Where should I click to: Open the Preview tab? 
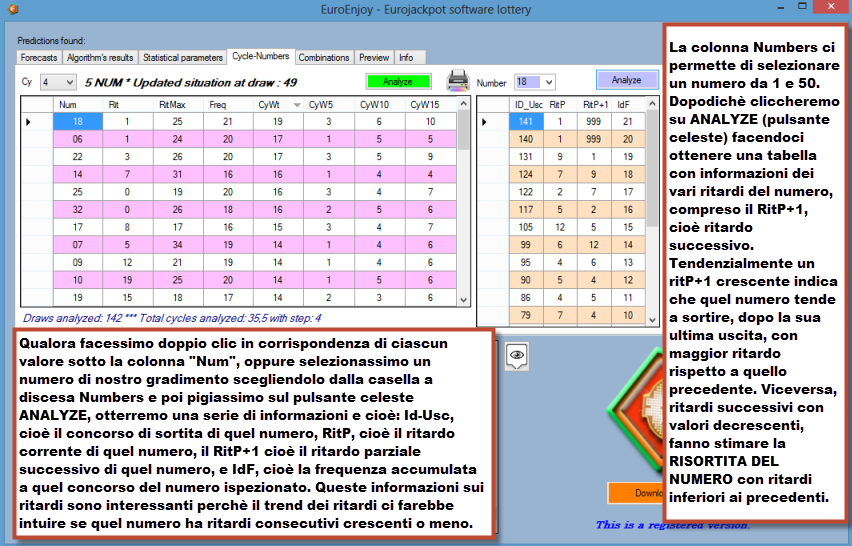point(374,58)
